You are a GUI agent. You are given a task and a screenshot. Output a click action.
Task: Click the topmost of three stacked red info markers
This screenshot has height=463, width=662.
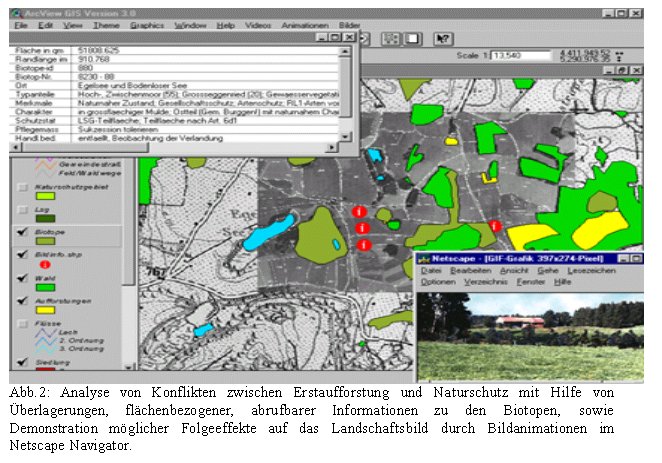[359, 211]
